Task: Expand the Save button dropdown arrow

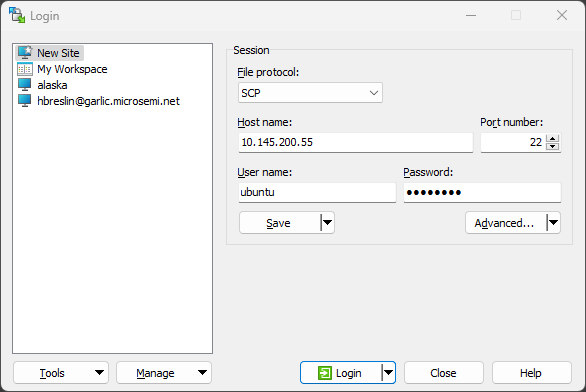Action: click(x=327, y=223)
